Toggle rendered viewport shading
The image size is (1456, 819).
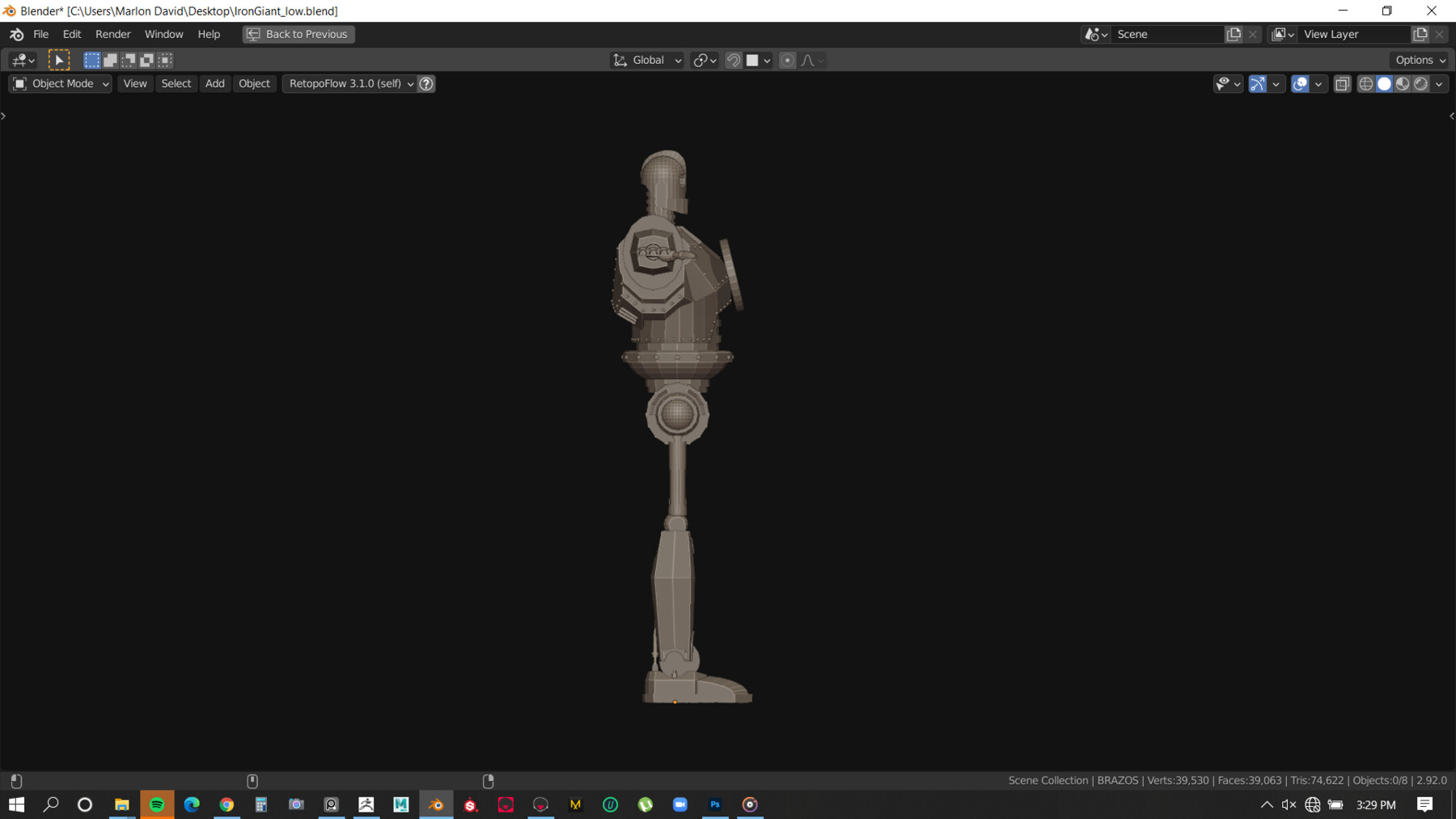1420,83
